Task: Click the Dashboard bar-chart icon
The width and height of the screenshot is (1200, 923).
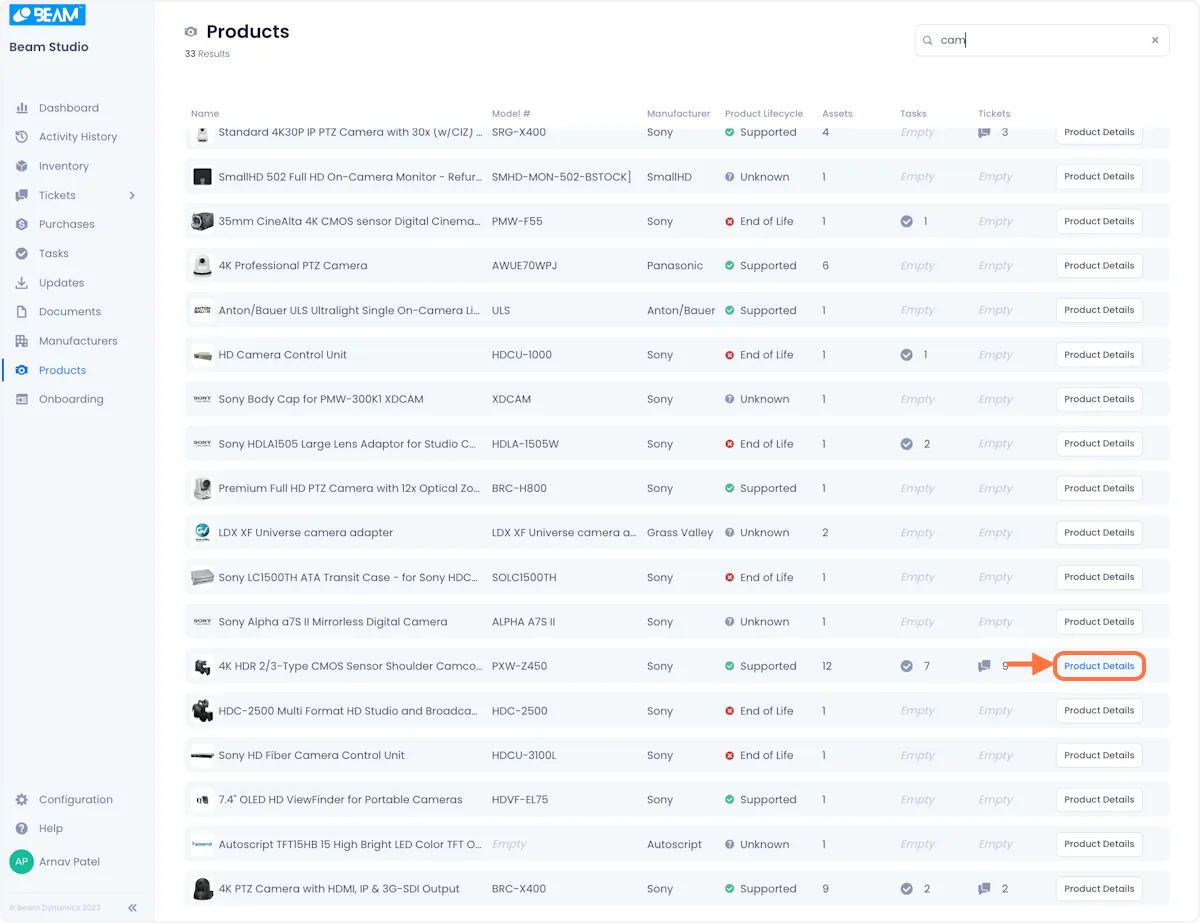Action: 22,108
